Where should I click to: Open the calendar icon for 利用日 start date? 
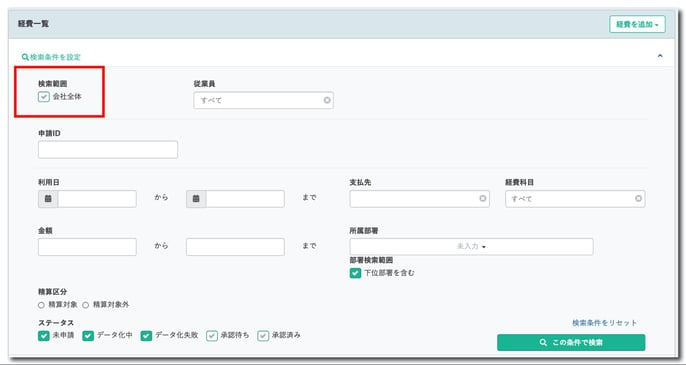48,199
